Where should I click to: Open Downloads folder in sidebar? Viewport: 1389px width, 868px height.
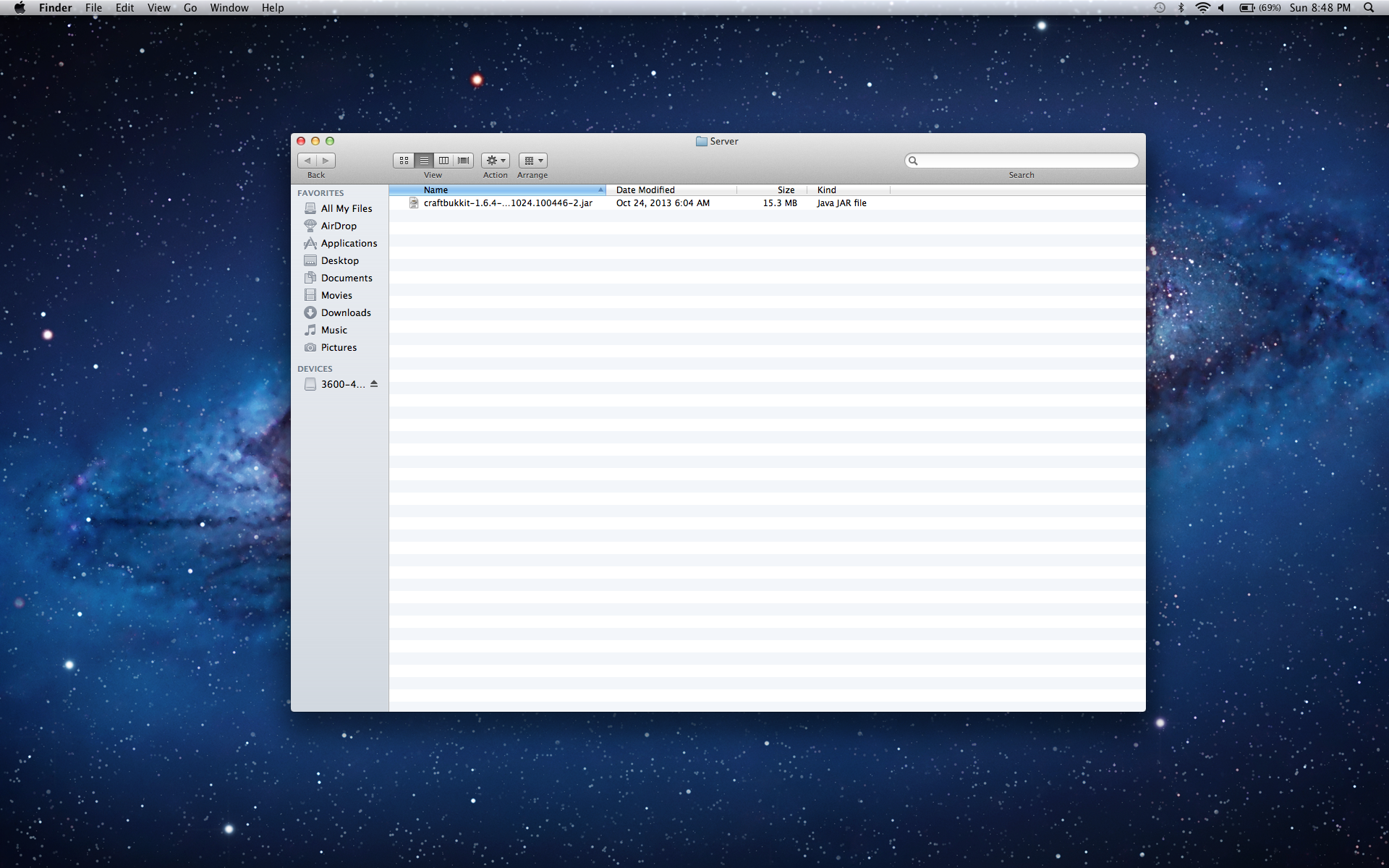[339, 312]
